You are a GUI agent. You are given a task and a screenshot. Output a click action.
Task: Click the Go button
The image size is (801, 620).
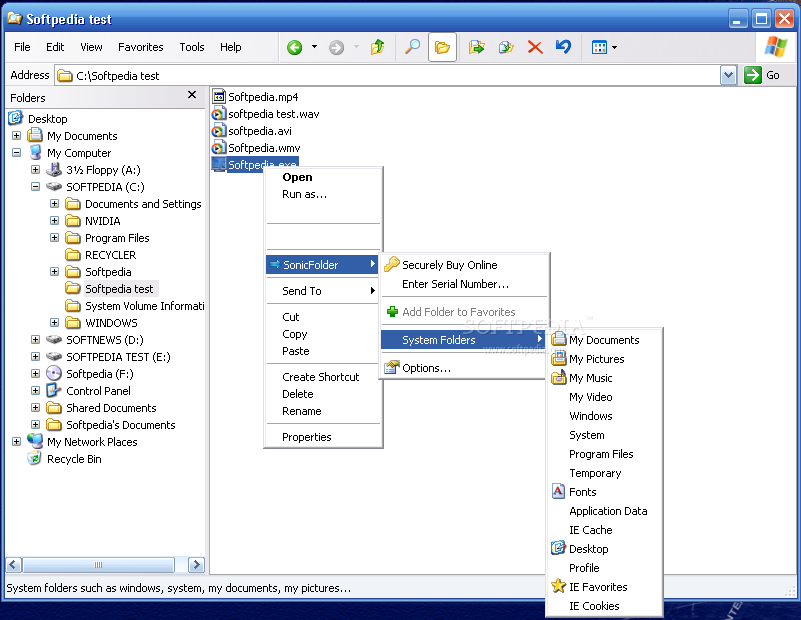[762, 76]
